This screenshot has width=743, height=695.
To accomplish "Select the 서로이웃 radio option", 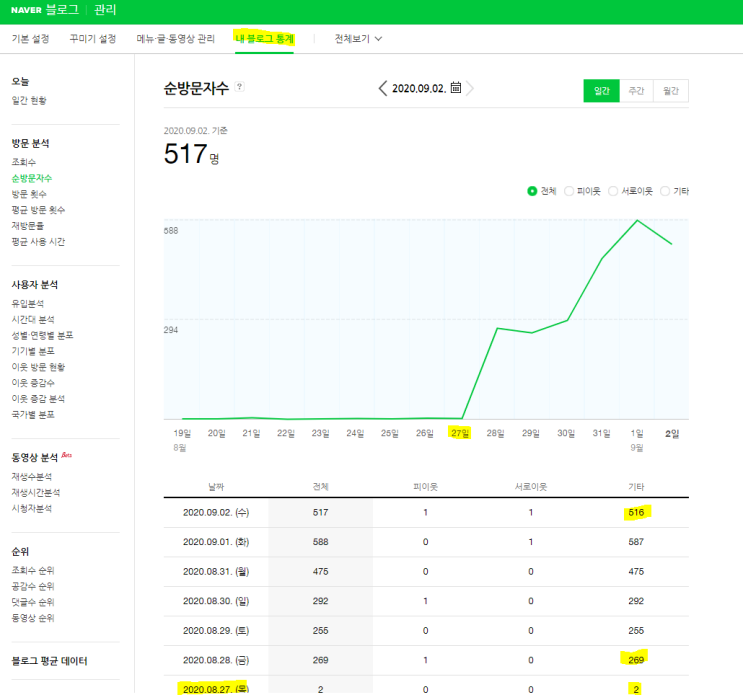I will [613, 191].
